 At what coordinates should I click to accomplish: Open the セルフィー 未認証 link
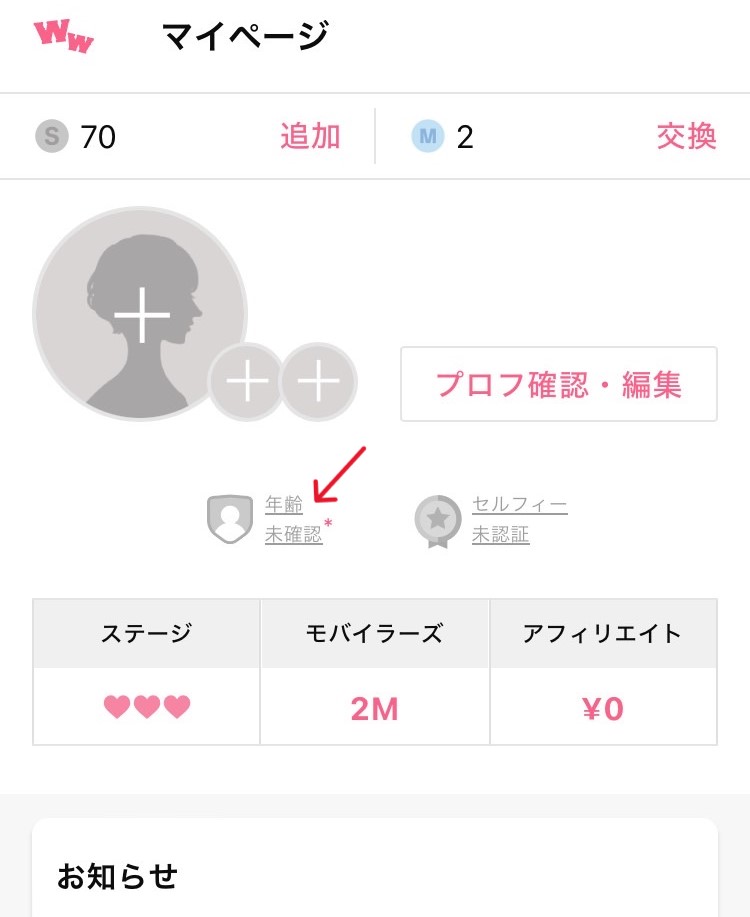tap(519, 520)
